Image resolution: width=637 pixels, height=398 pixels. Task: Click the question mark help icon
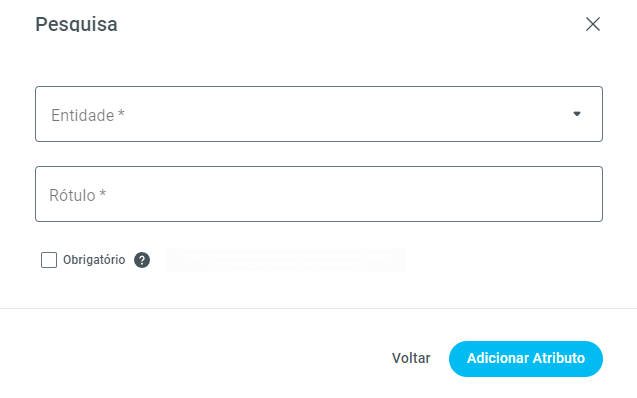142,260
